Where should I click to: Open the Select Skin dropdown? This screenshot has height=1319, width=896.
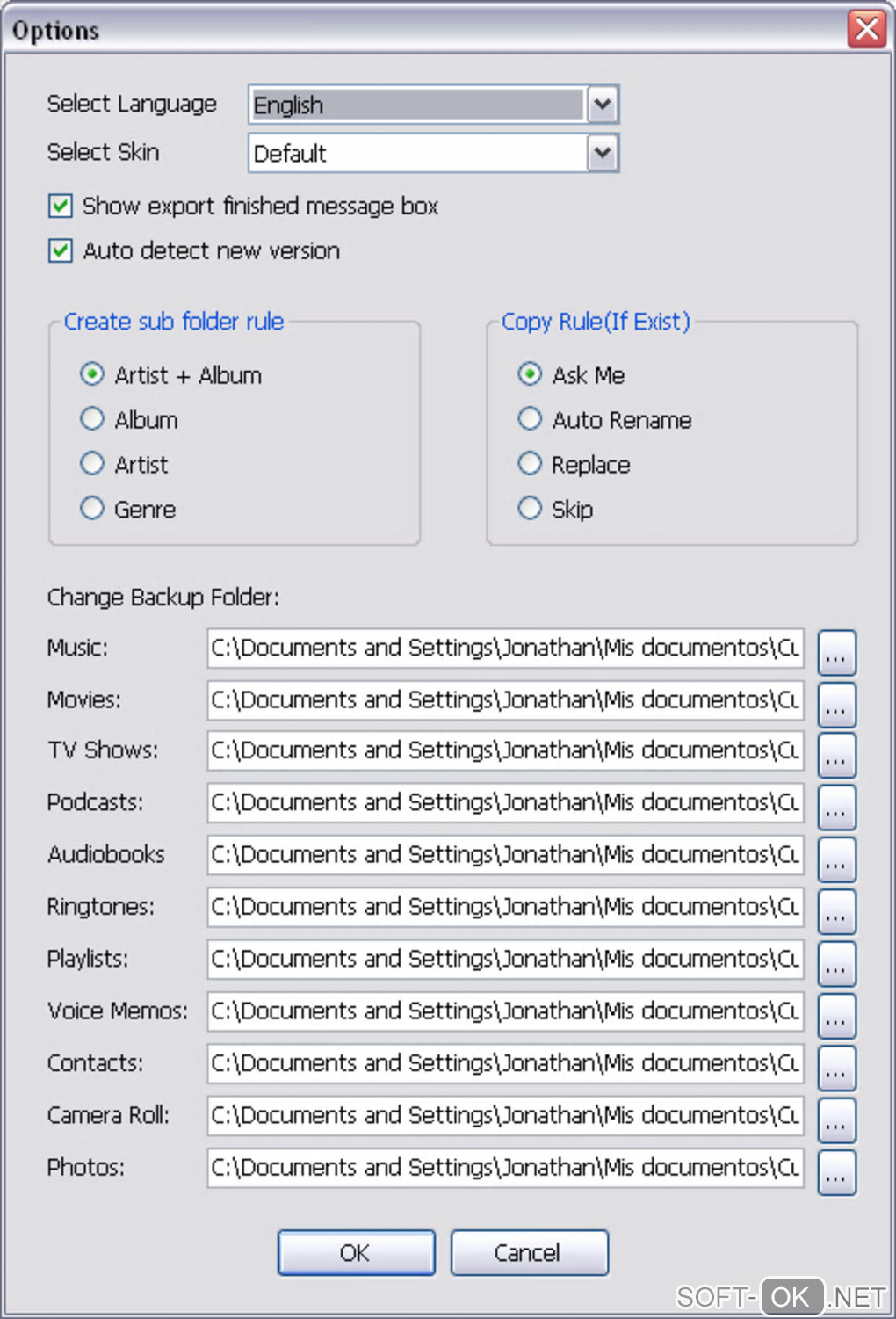tap(603, 153)
